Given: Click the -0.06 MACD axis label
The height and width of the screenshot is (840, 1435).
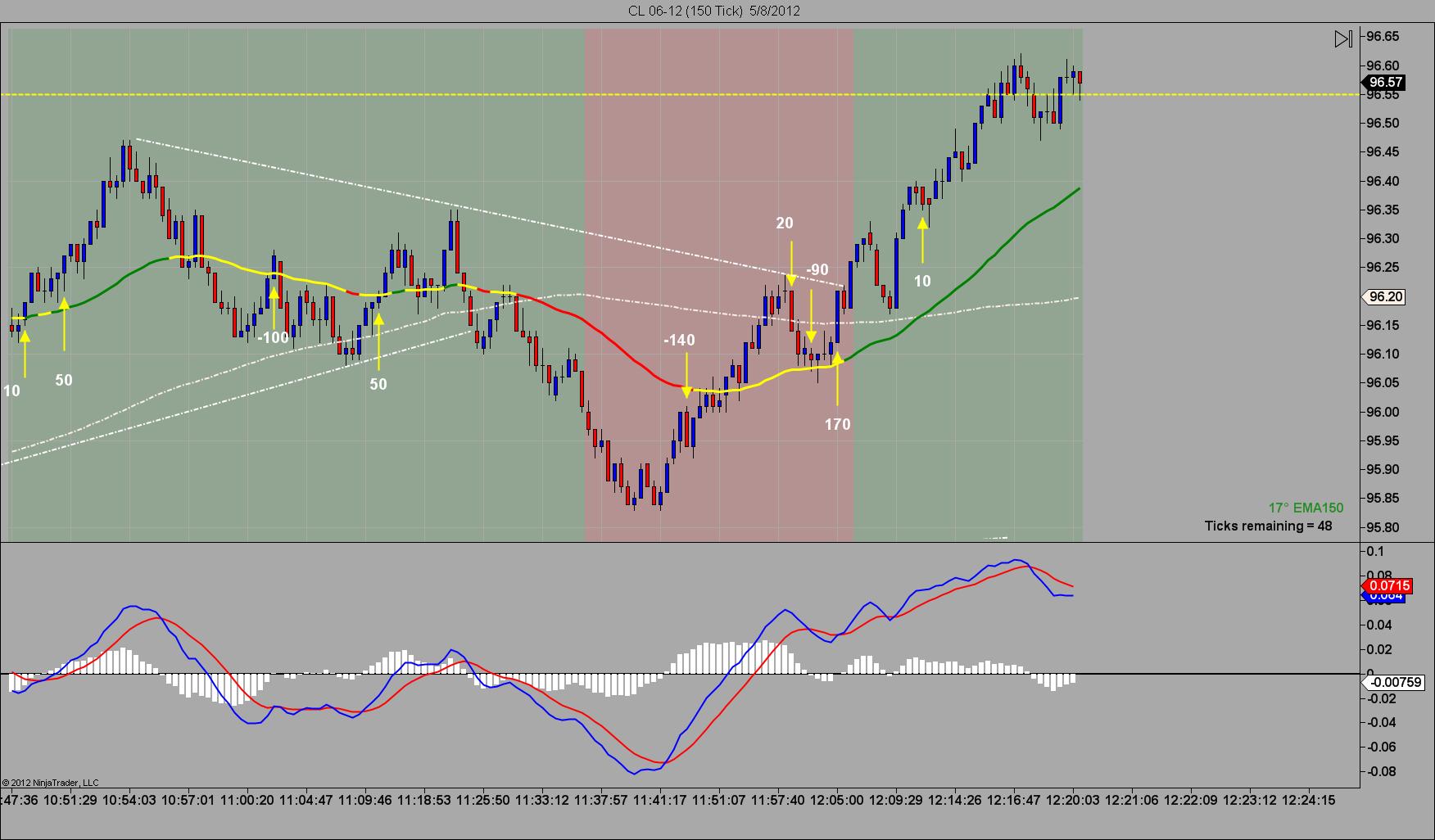Looking at the screenshot, I should (1381, 747).
